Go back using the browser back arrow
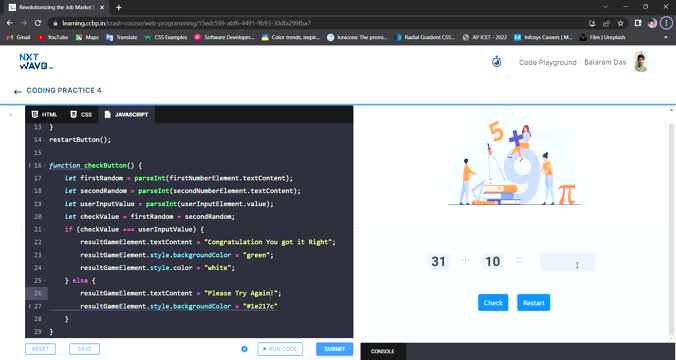The image size is (676, 360). [x=9, y=23]
